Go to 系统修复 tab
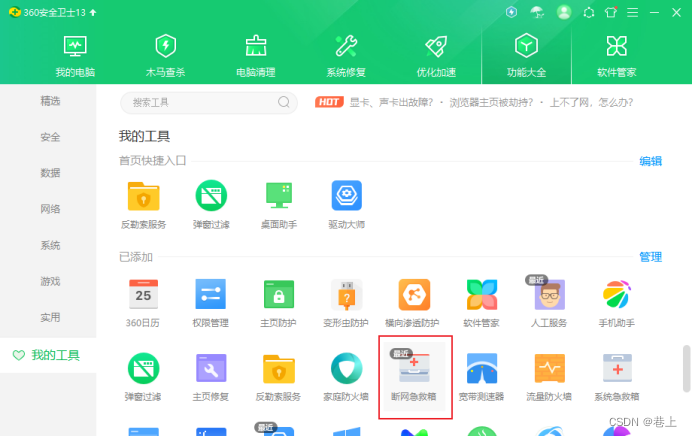This screenshot has width=692, height=437. point(346,57)
